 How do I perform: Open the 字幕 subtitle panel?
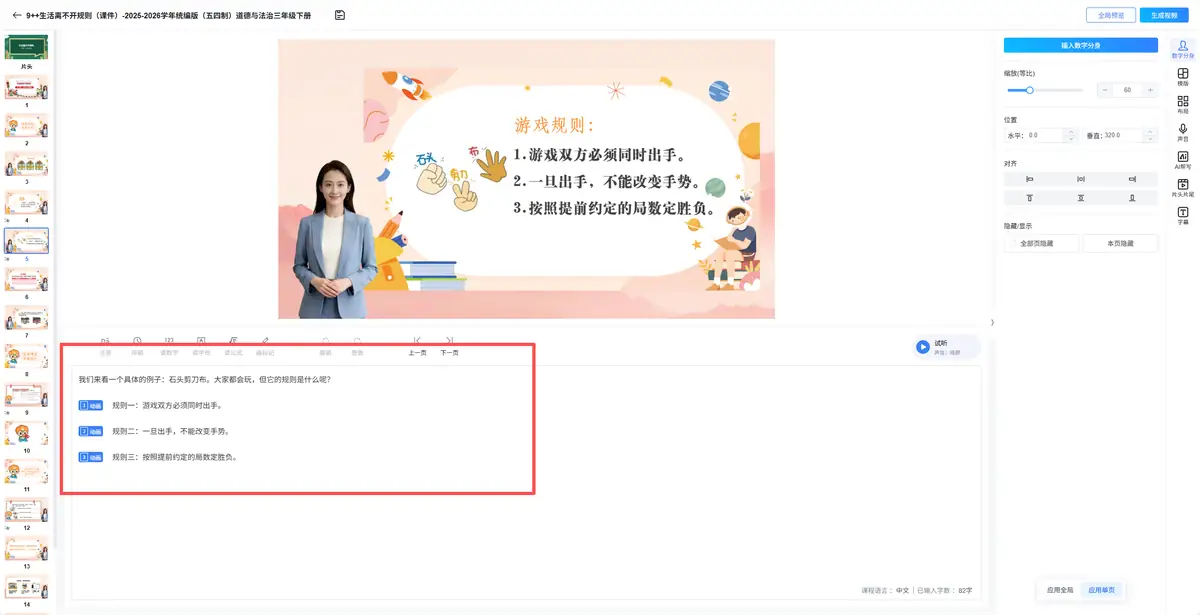(1183, 216)
